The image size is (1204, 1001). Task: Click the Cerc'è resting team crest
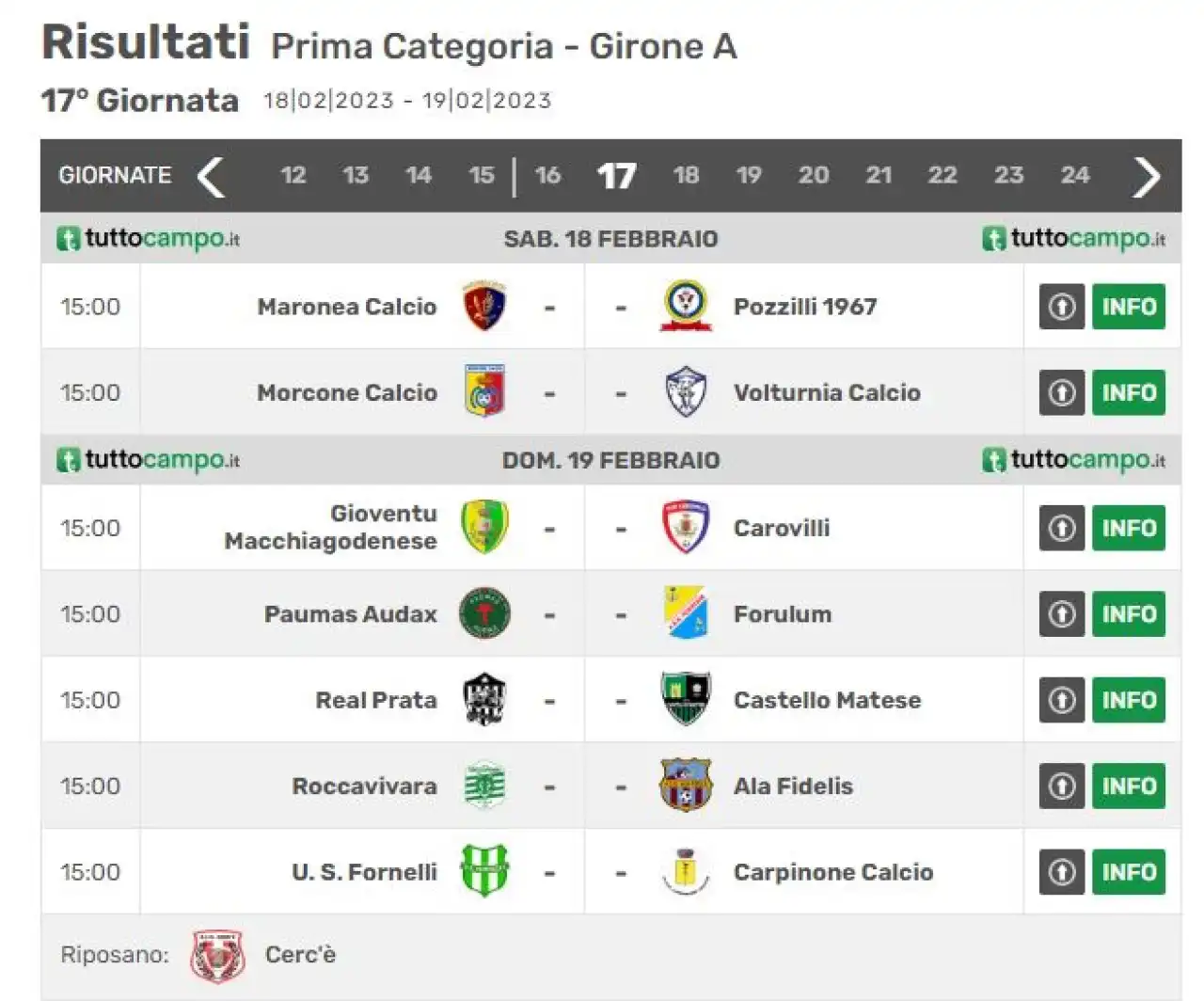[217, 956]
